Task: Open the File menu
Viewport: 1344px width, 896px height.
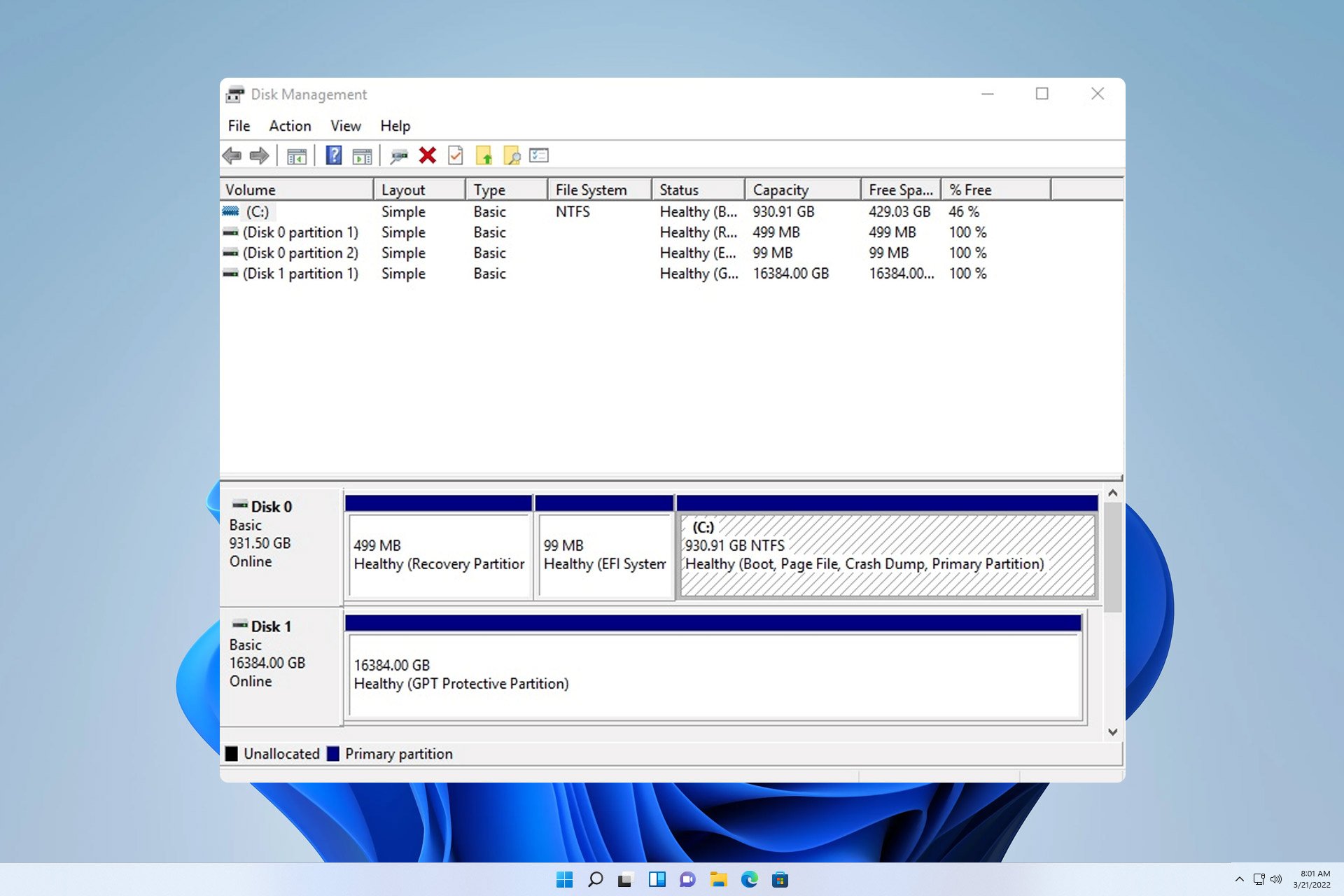Action: pos(237,125)
